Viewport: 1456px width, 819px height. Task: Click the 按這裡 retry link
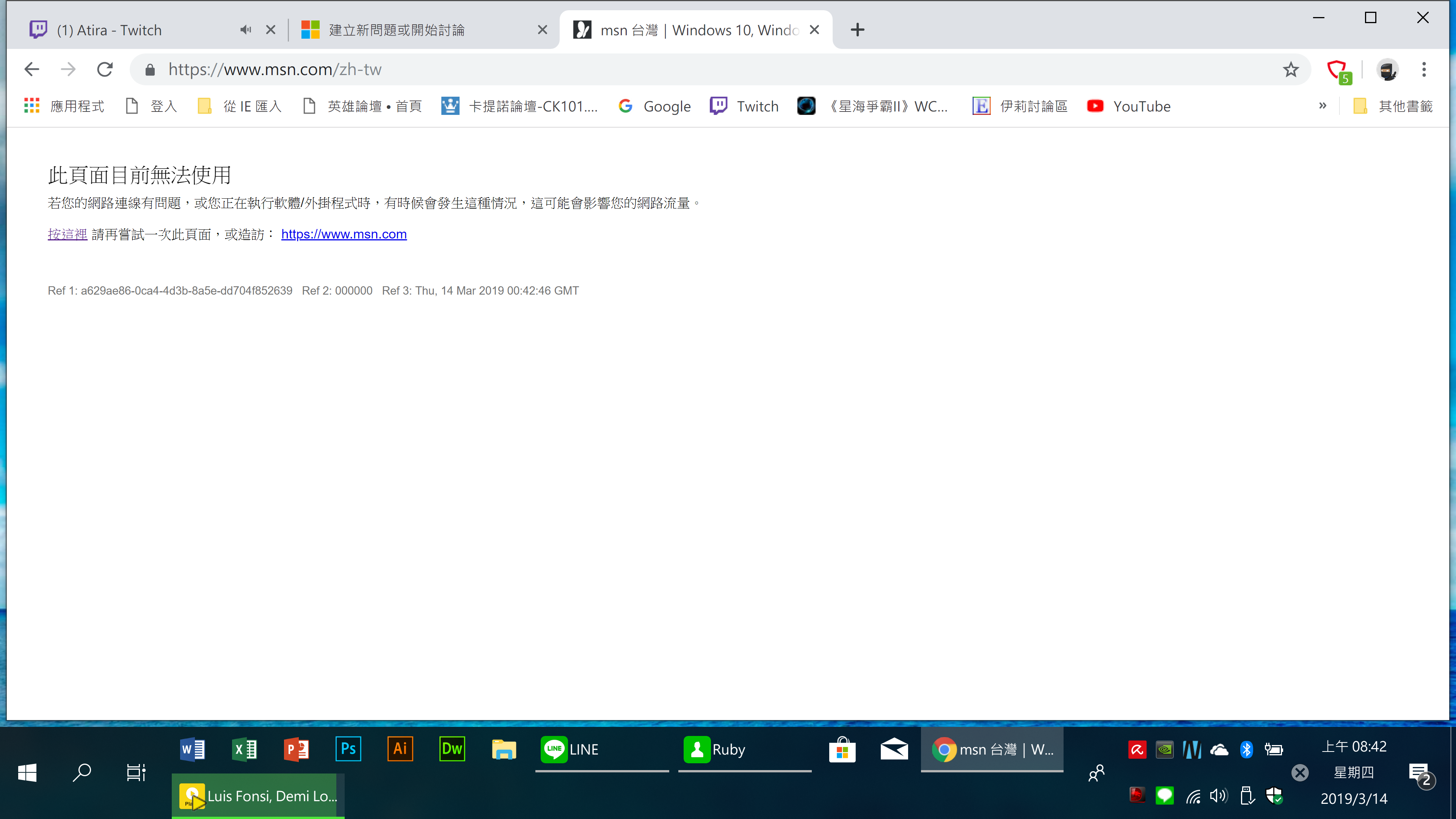point(67,234)
